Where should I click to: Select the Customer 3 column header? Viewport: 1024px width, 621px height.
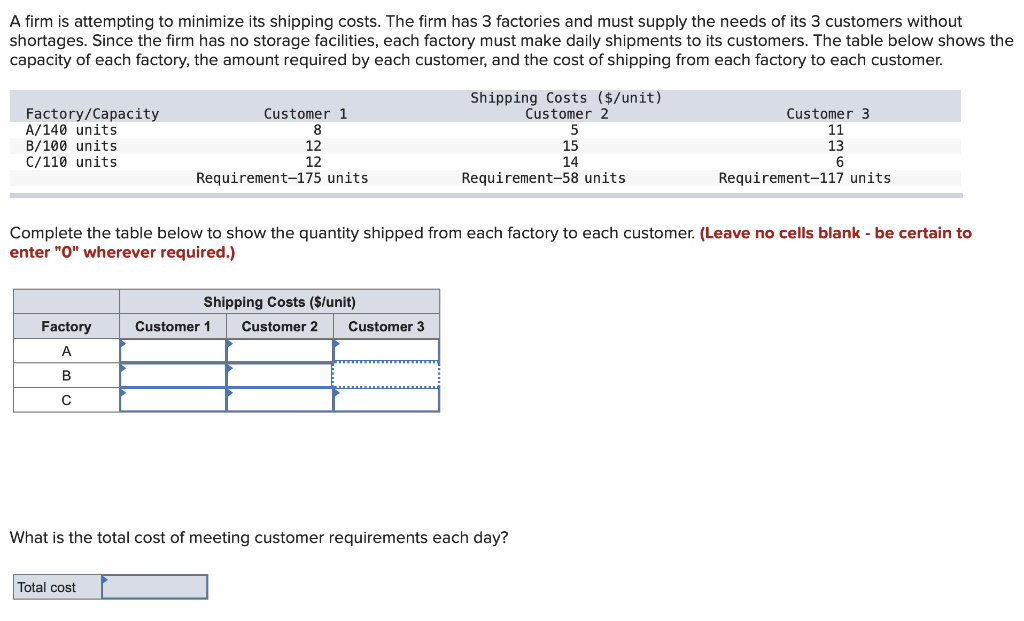click(x=387, y=326)
